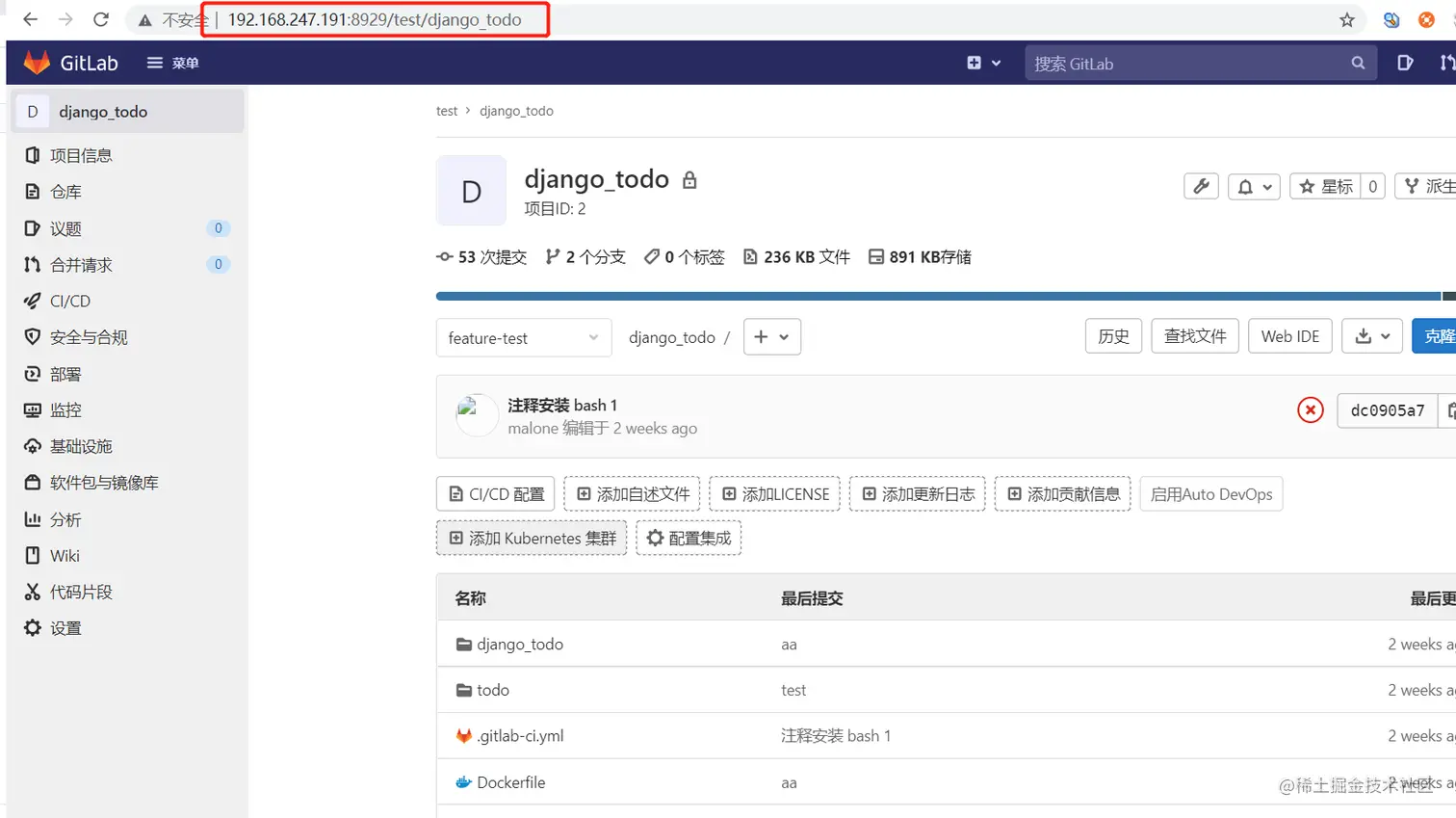Viewport: 1456px width, 818px height.
Task: Click django_todo path link next to branch
Action: pyautogui.click(x=672, y=337)
